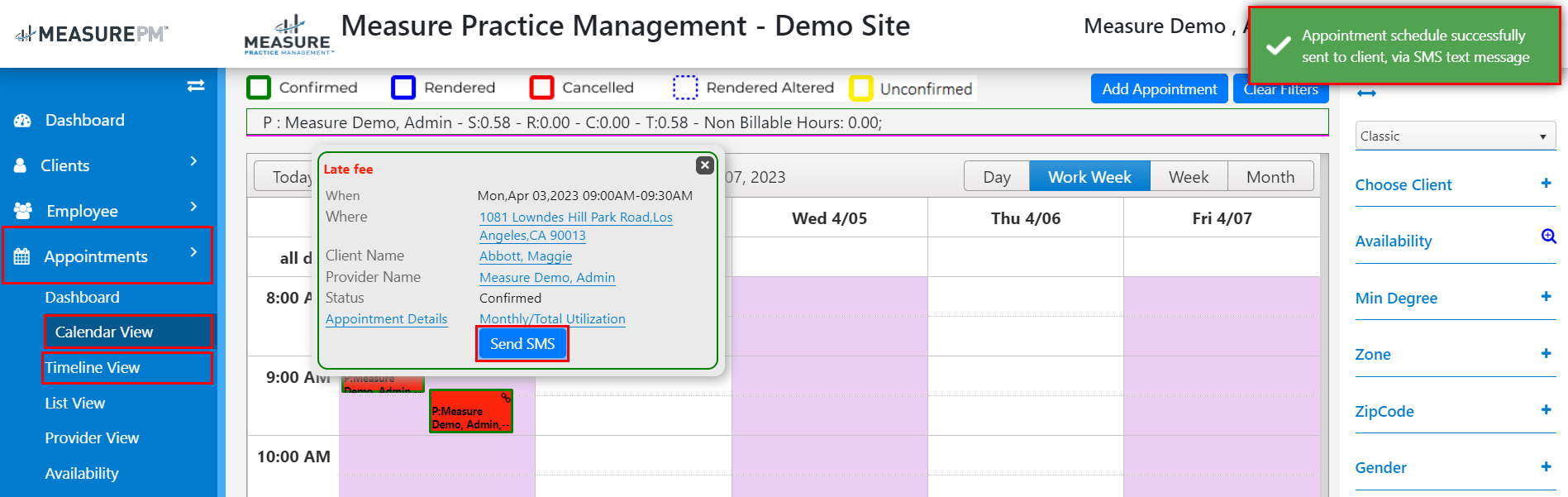Screen dimensions: 1568x497
Task: Toggle the Confirmed status filter box
Action: click(259, 88)
